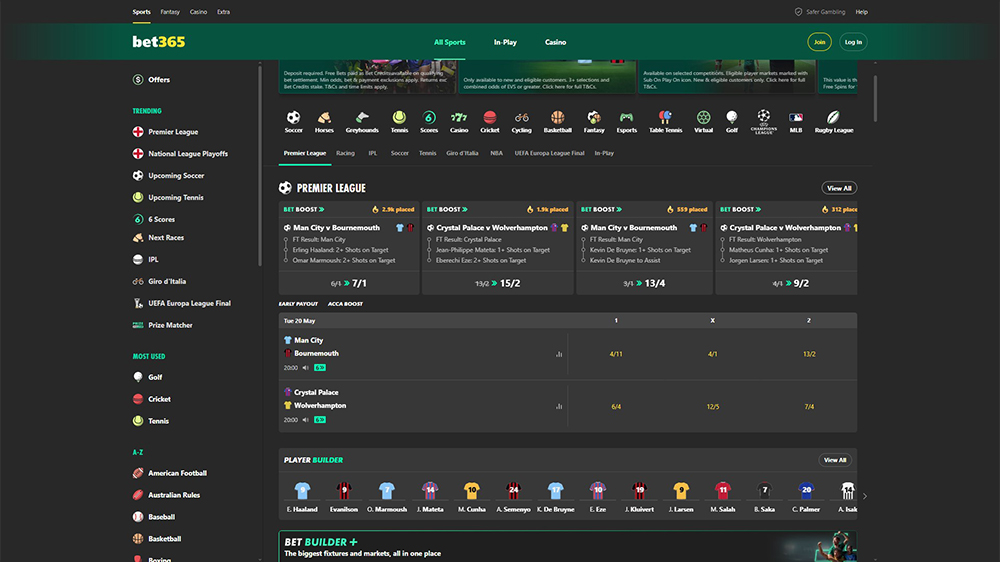1000x562 pixels.
Task: Switch to the In-Play header tab
Action: [505, 42]
